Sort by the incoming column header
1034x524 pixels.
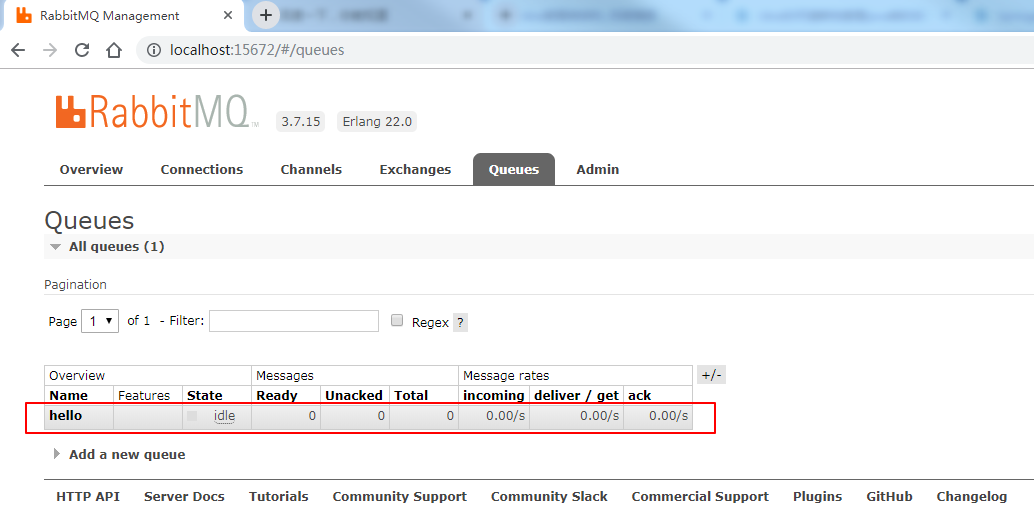(494, 395)
